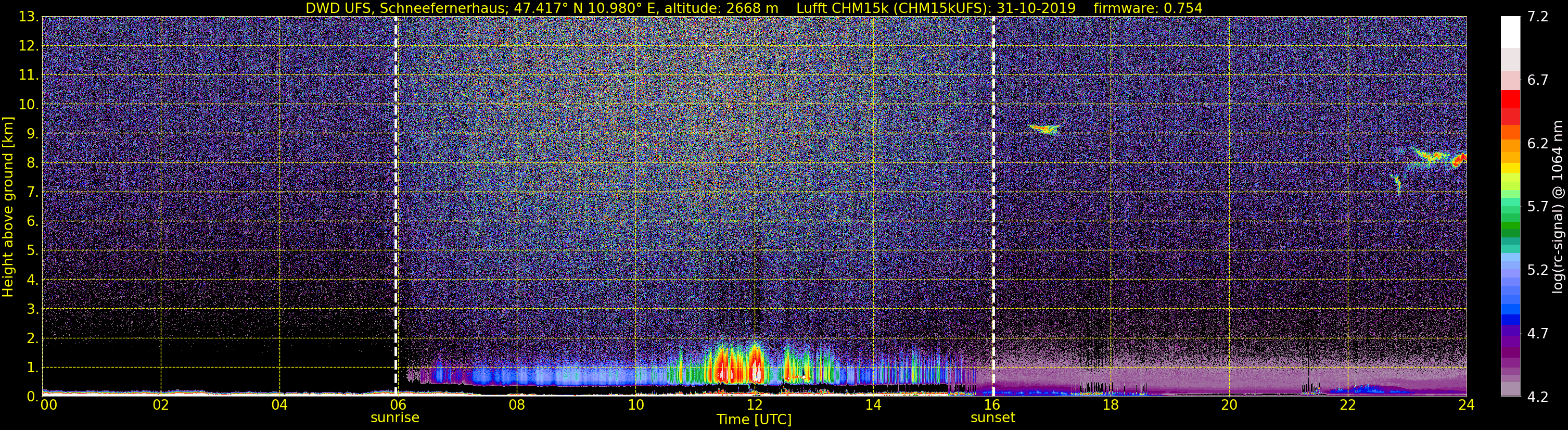Click the '7.' height axis tick
The width and height of the screenshot is (1568, 430).
click(33, 193)
